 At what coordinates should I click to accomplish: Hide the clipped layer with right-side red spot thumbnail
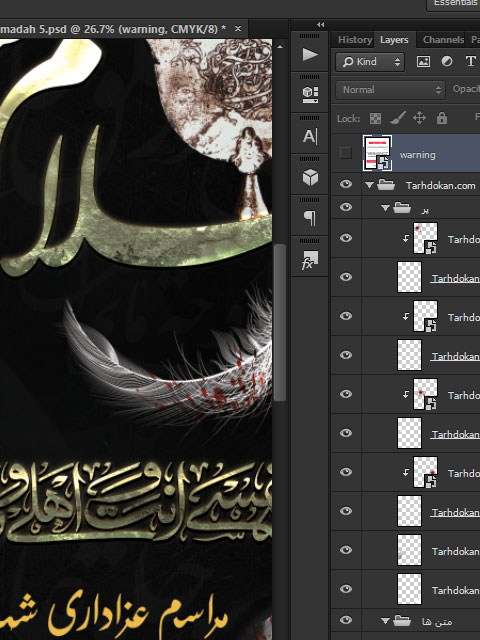pos(346,472)
